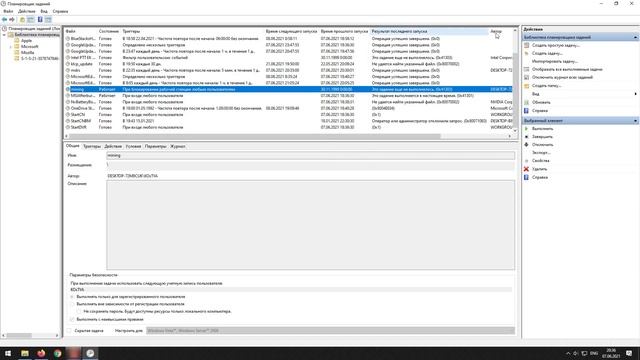Select Выполнять вне зависимости от регистрации radio
This screenshot has height=360, width=640.
[x=72, y=304]
